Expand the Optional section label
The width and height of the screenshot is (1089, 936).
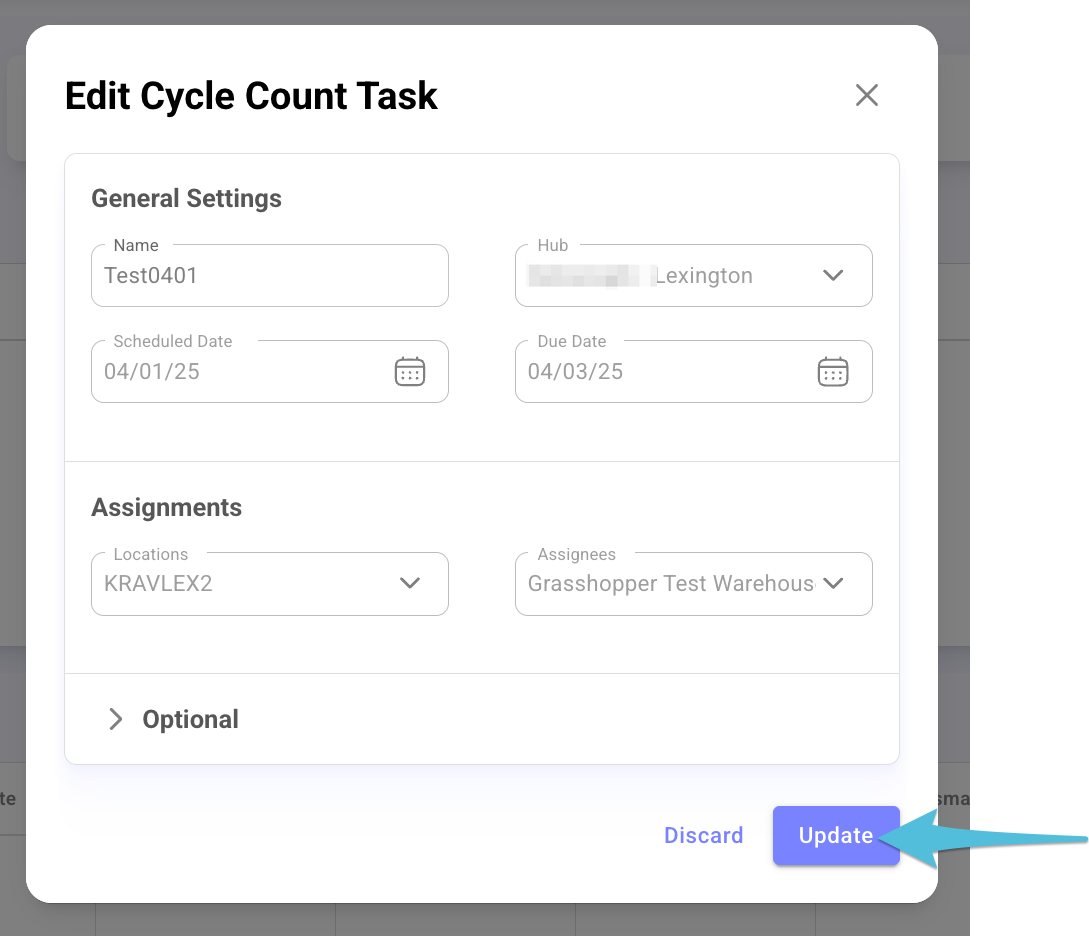pos(190,719)
